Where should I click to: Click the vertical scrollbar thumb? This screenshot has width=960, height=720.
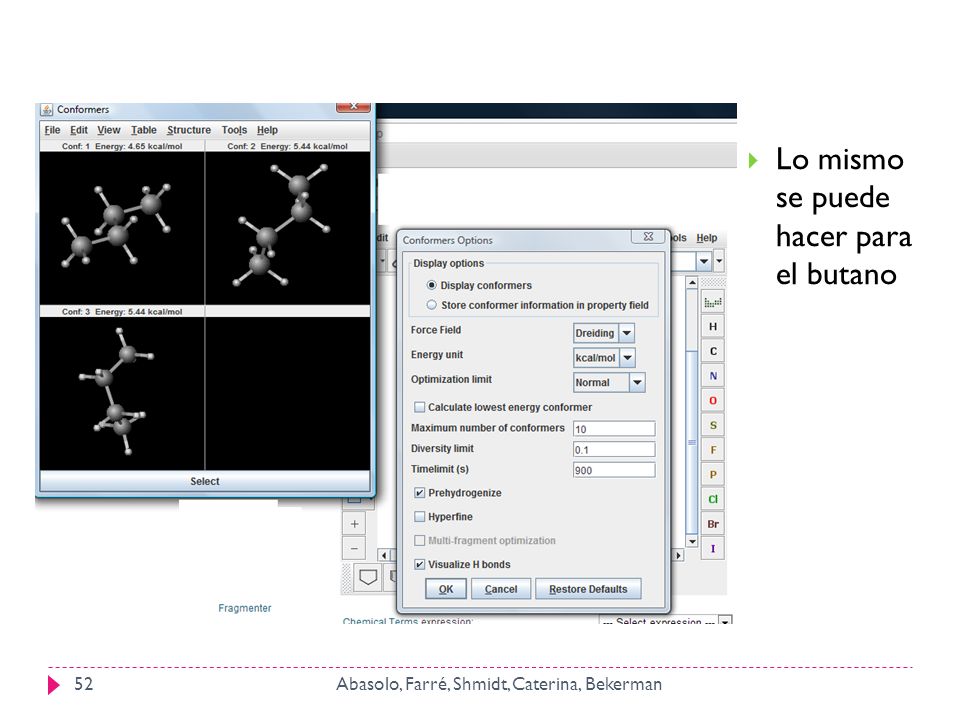click(692, 442)
